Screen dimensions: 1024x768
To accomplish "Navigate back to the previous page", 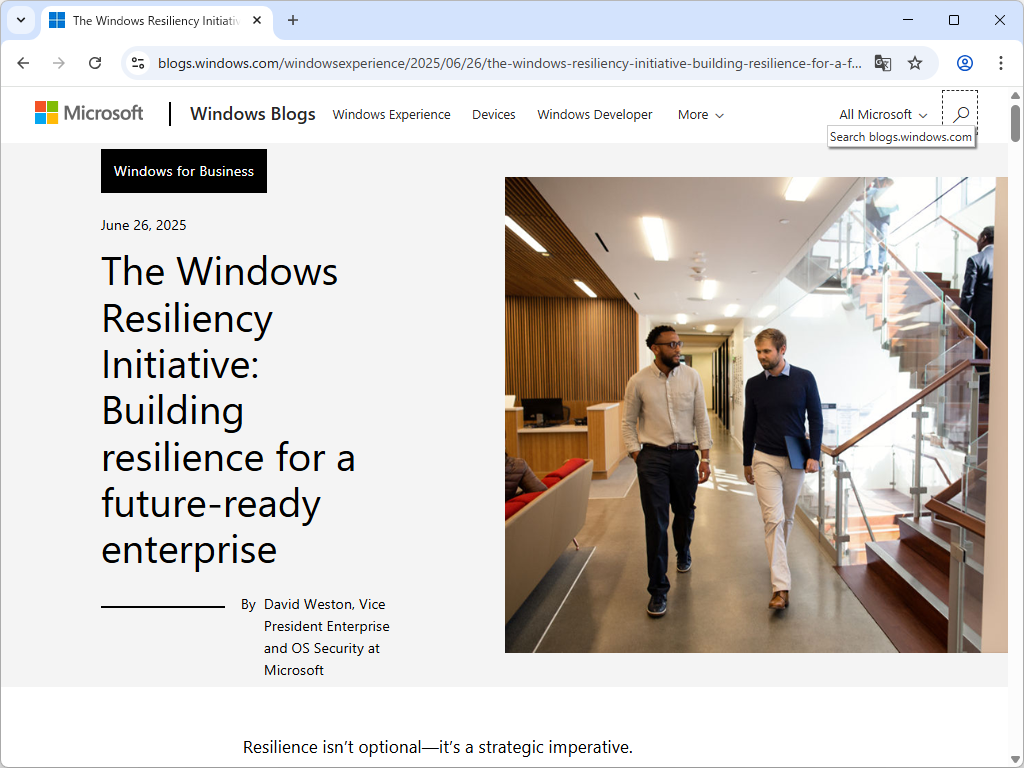I will coord(23,62).
